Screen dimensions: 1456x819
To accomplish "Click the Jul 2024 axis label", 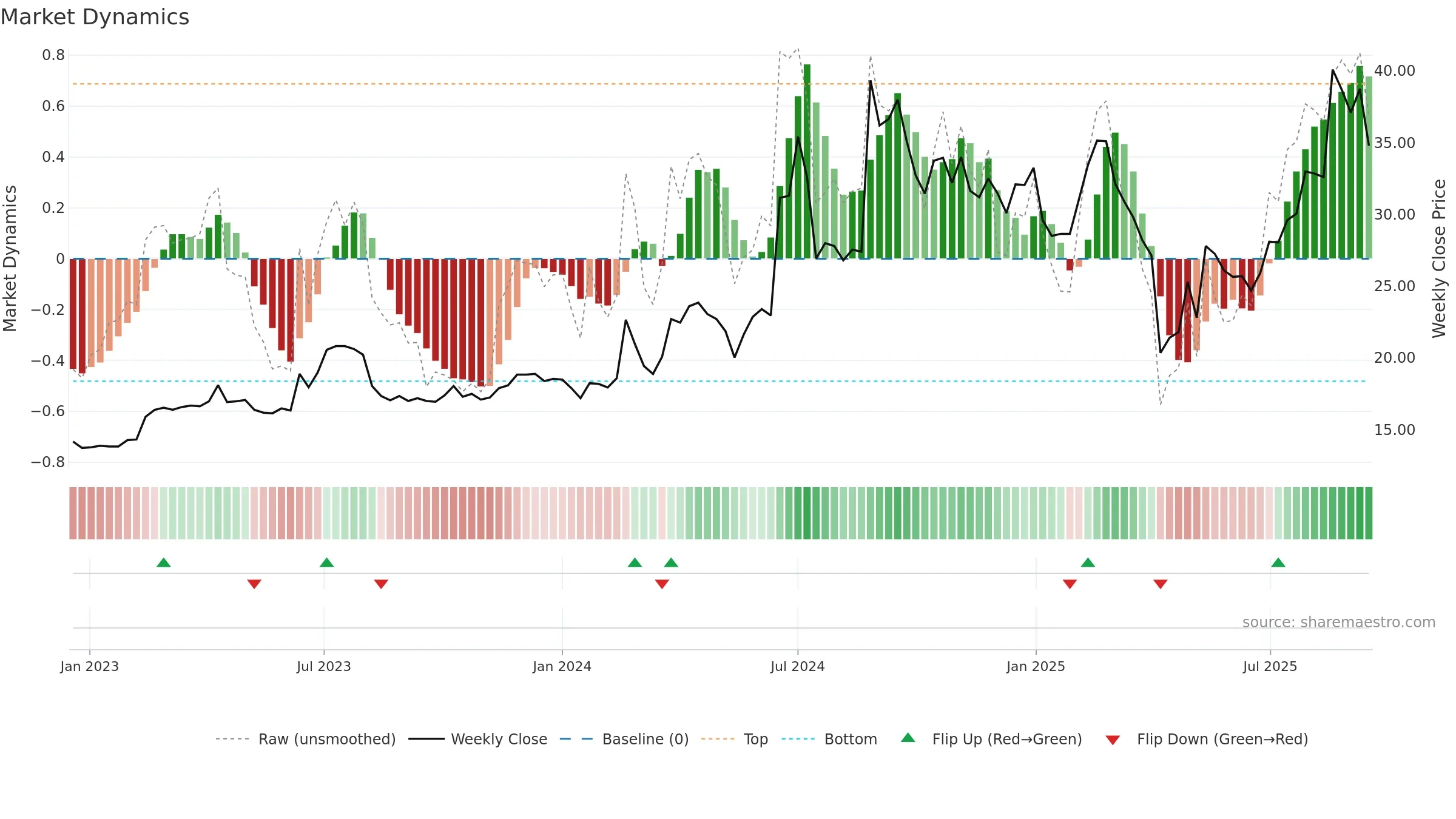I will tap(798, 666).
